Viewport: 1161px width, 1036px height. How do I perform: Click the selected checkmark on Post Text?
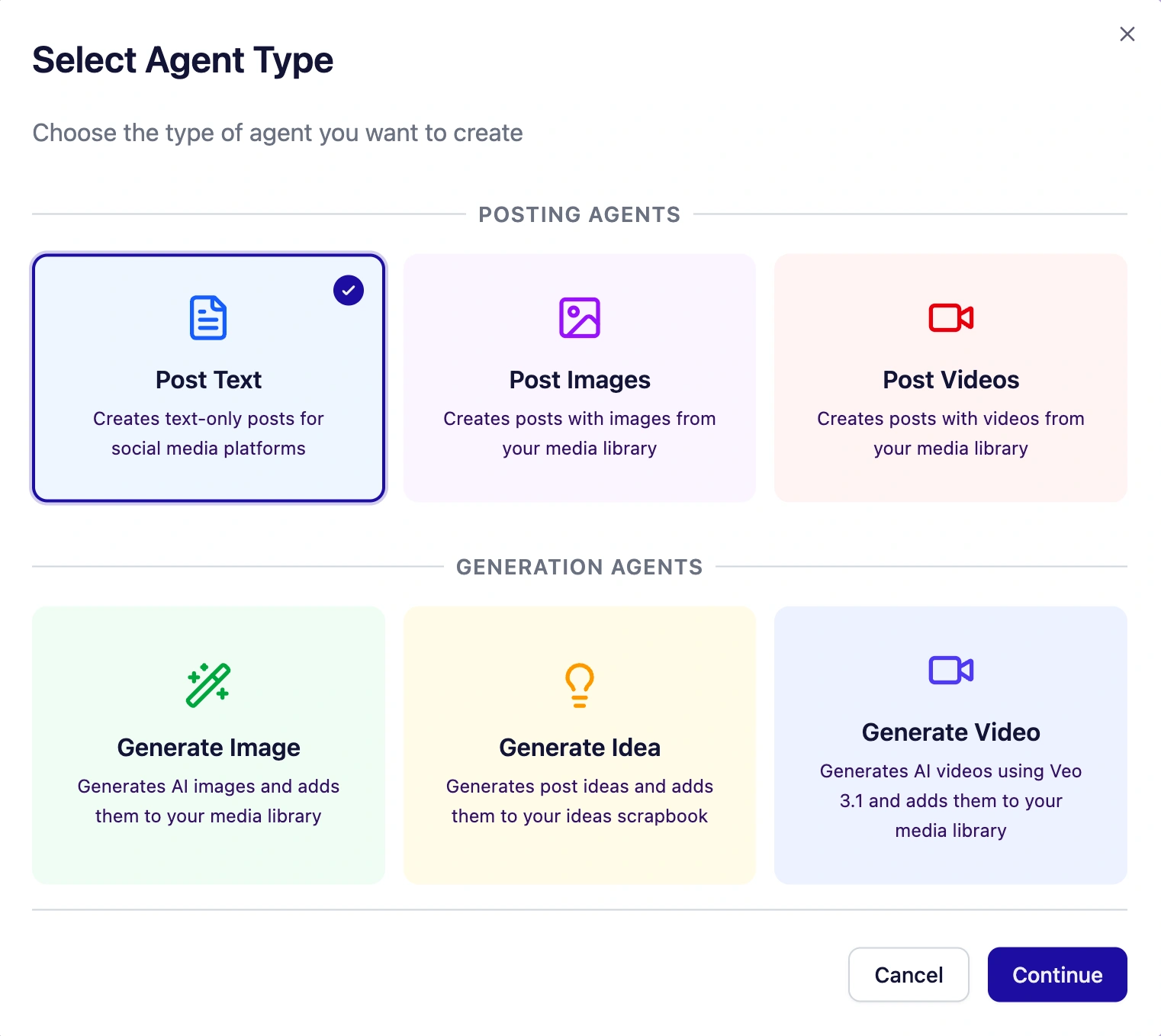[349, 290]
